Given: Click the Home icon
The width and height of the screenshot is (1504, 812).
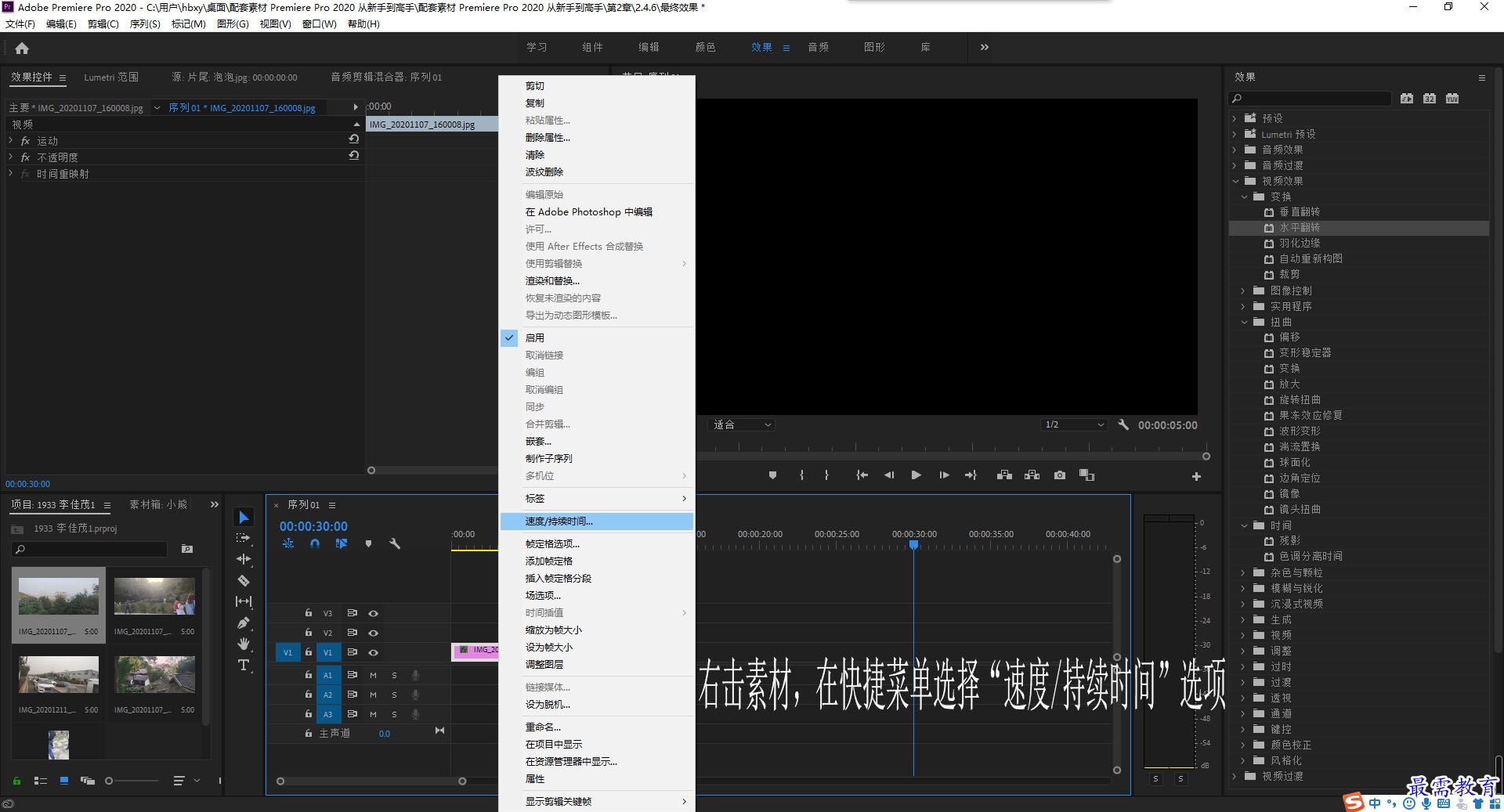Looking at the screenshot, I should coord(22,48).
